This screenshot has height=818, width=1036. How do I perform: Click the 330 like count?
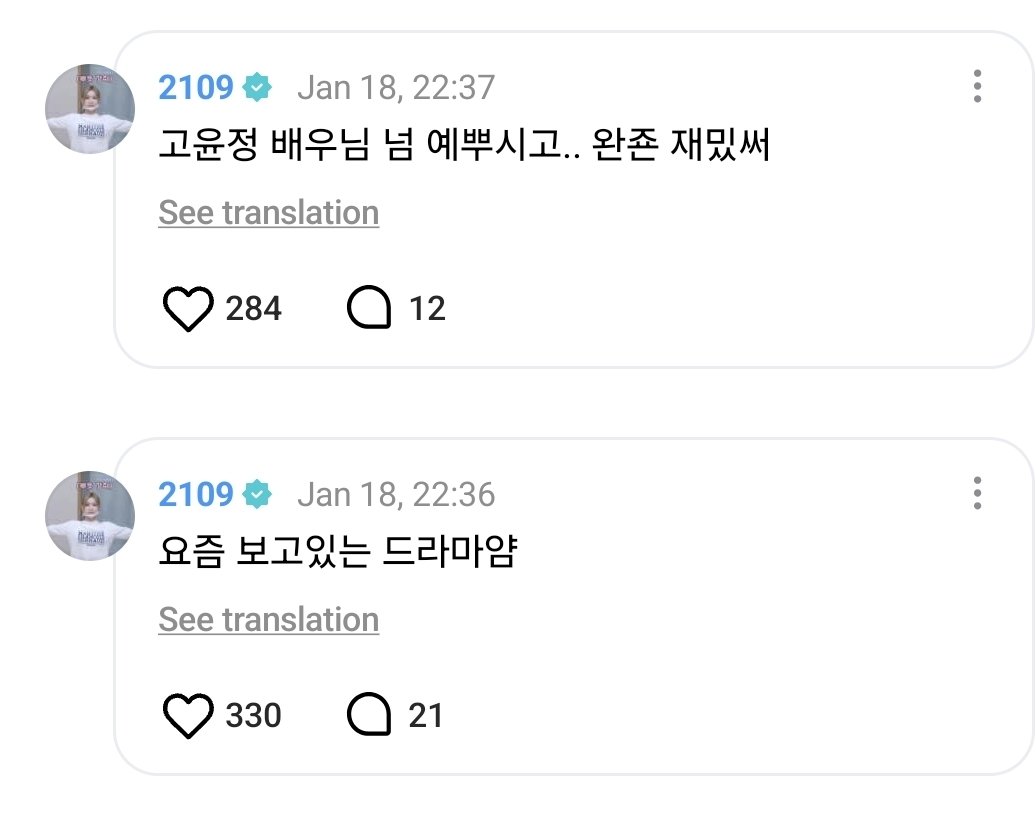[253, 716]
